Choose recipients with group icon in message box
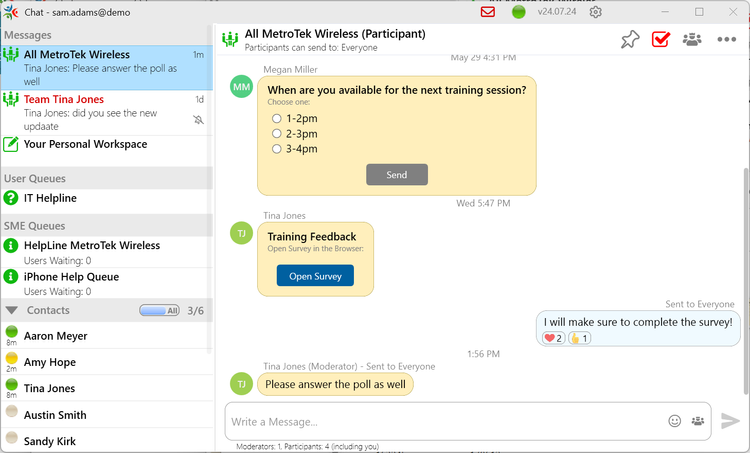The image size is (750, 453). (698, 421)
